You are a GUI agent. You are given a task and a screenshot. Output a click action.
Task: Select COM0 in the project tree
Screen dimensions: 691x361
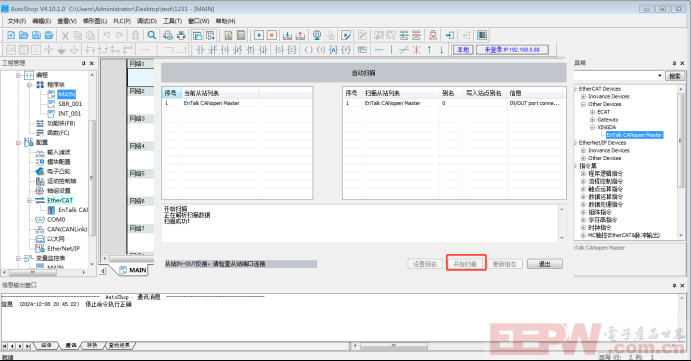tap(56, 220)
